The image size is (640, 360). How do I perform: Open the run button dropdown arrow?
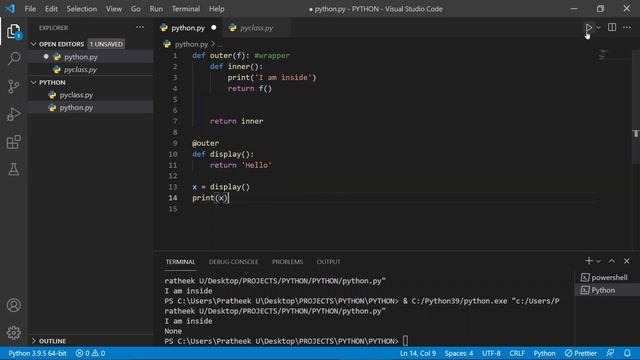[x=598, y=27]
